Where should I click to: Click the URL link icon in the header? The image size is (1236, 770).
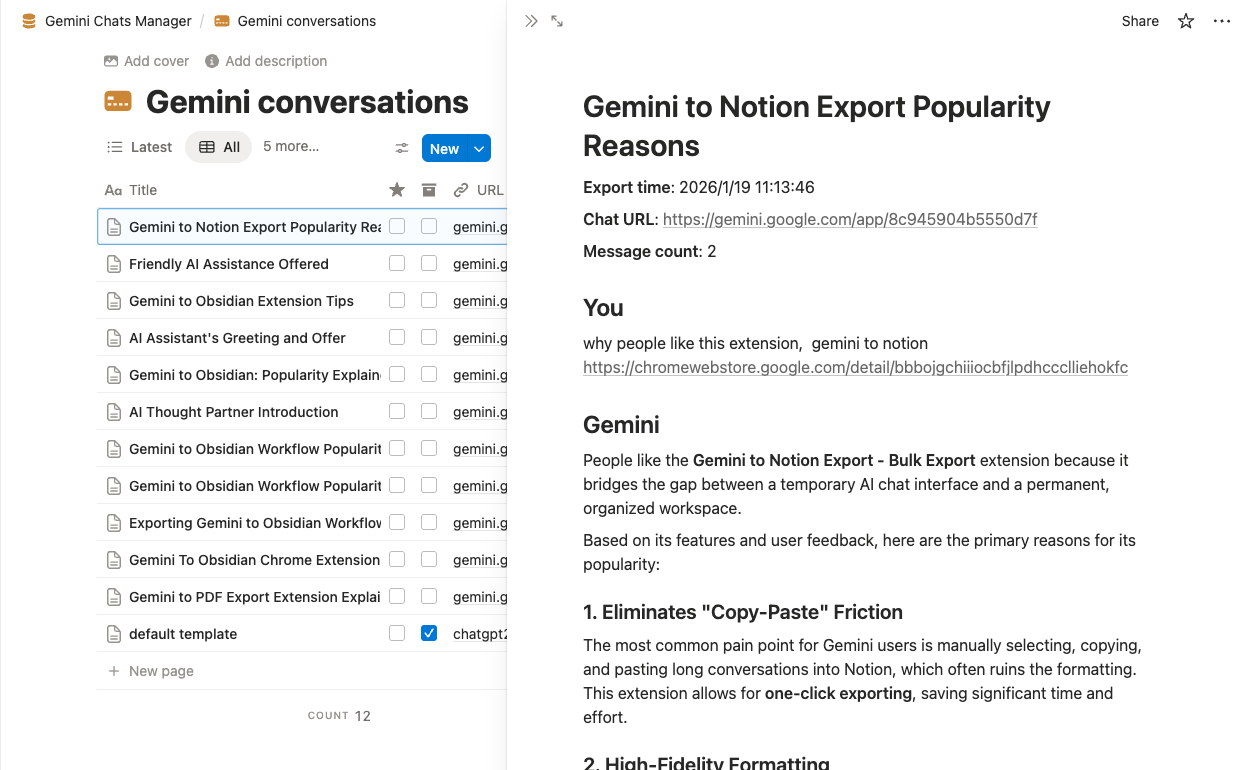pyautogui.click(x=460, y=189)
